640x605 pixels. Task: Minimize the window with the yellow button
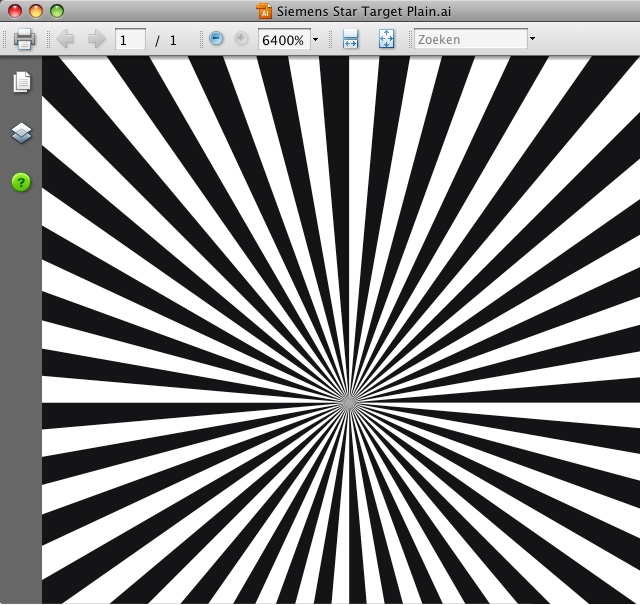36,11
